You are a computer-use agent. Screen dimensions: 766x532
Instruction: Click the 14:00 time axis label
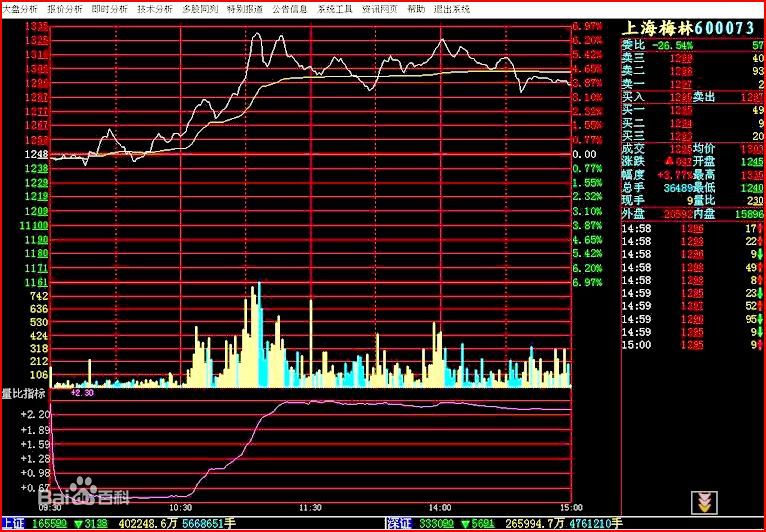point(441,508)
